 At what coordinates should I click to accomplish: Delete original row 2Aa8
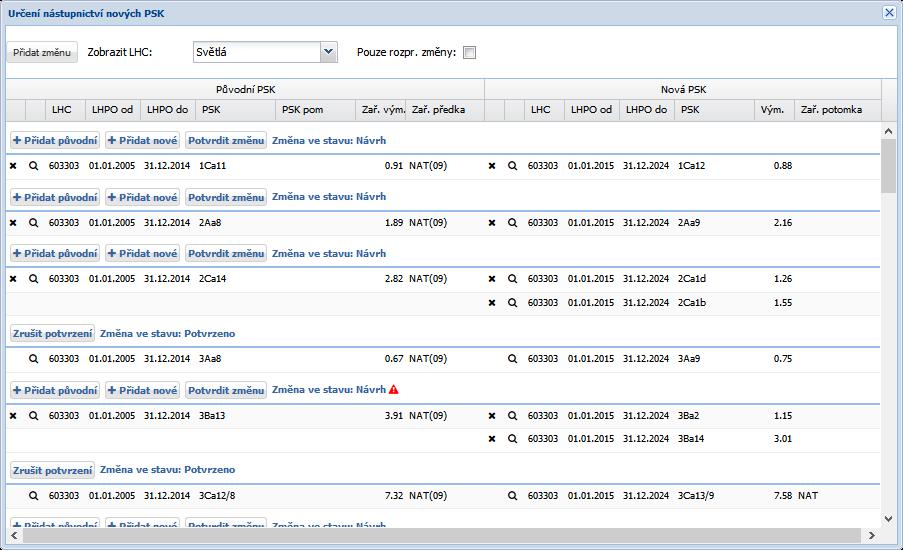click(x=13, y=223)
